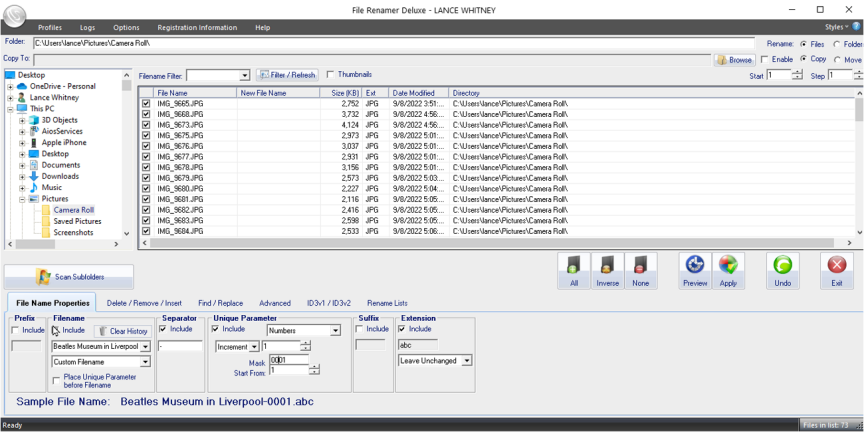Open the rename Preview
Screen dimensions: 864x432
(695, 270)
